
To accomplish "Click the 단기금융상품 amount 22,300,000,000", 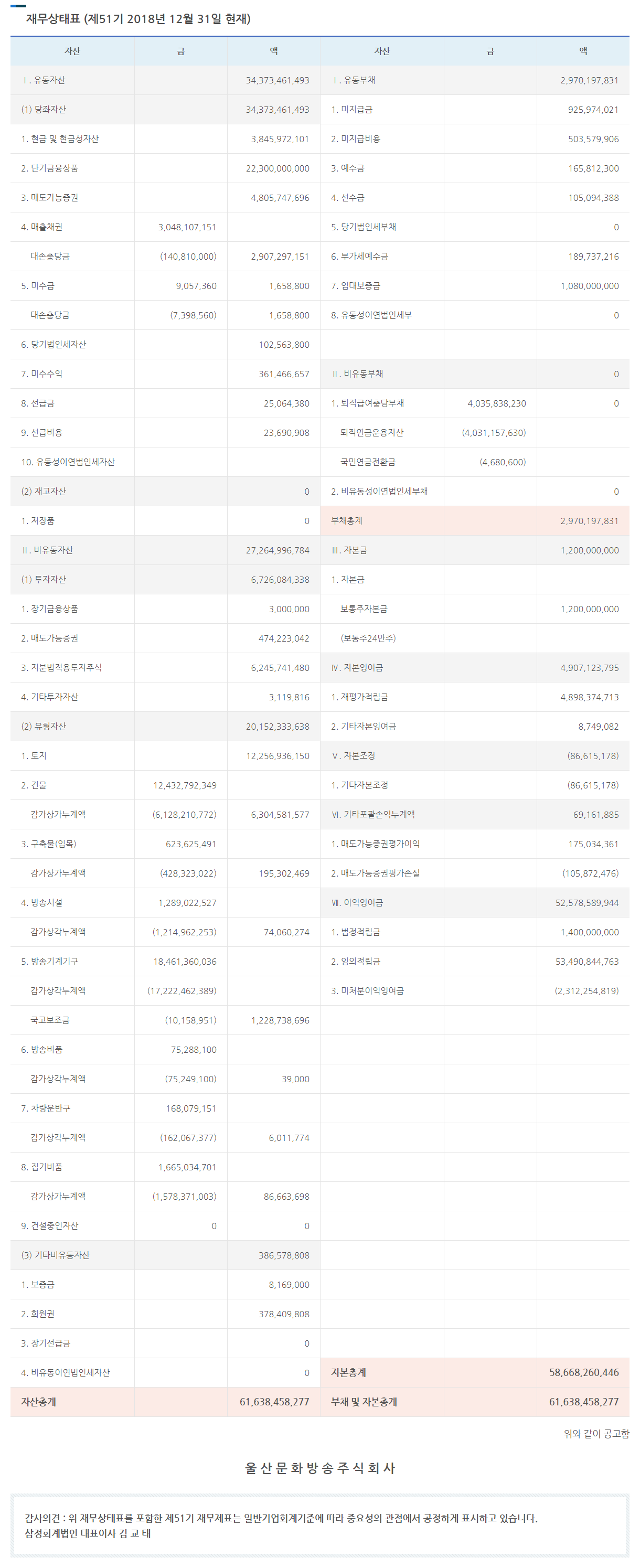I will [x=277, y=168].
